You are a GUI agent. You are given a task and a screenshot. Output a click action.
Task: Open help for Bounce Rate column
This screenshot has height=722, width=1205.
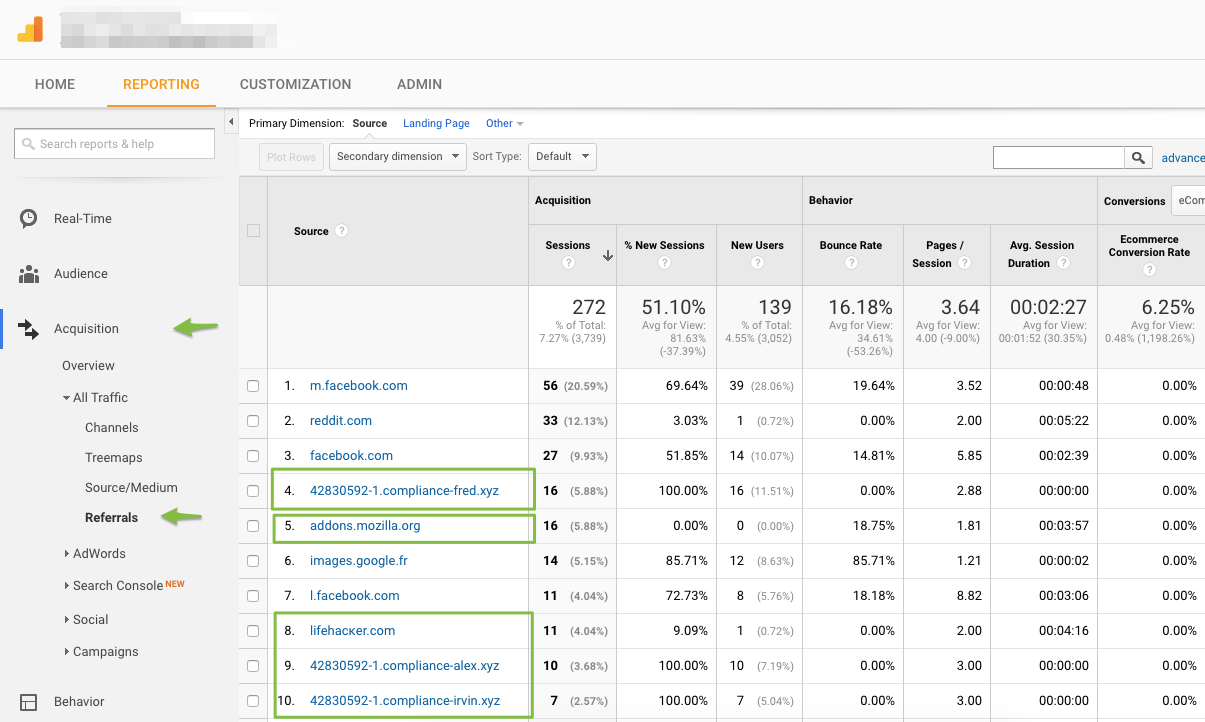coord(851,263)
